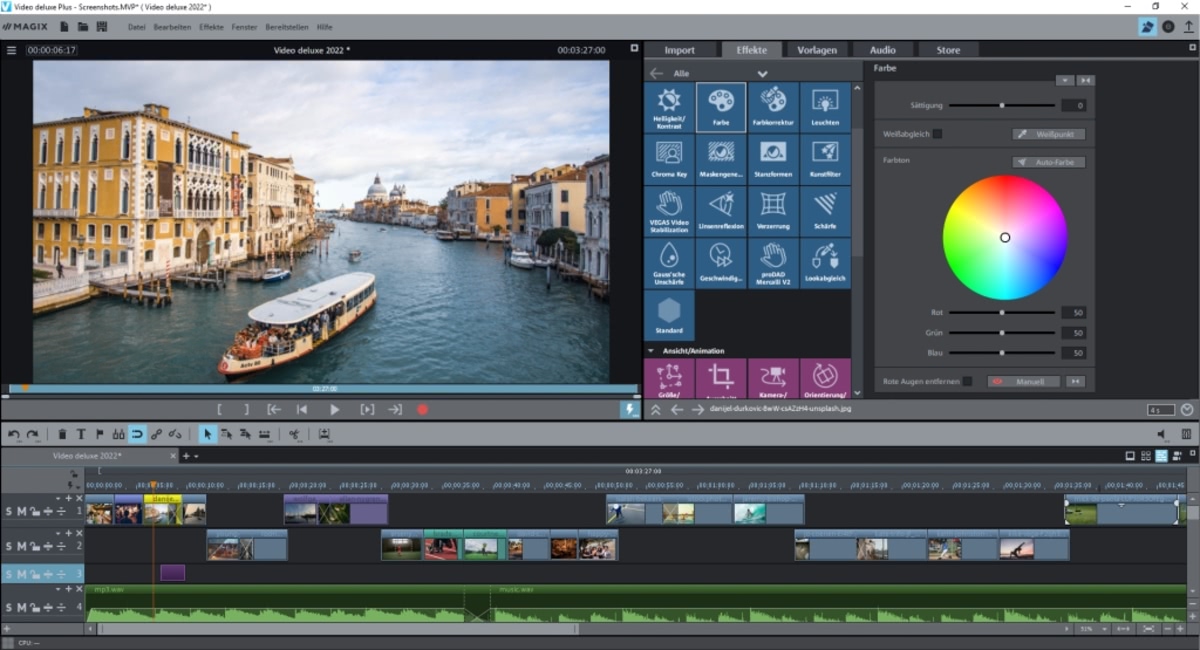Viewport: 1200px width, 650px height.
Task: Select the Verzerrung effect tile
Action: [x=773, y=212]
